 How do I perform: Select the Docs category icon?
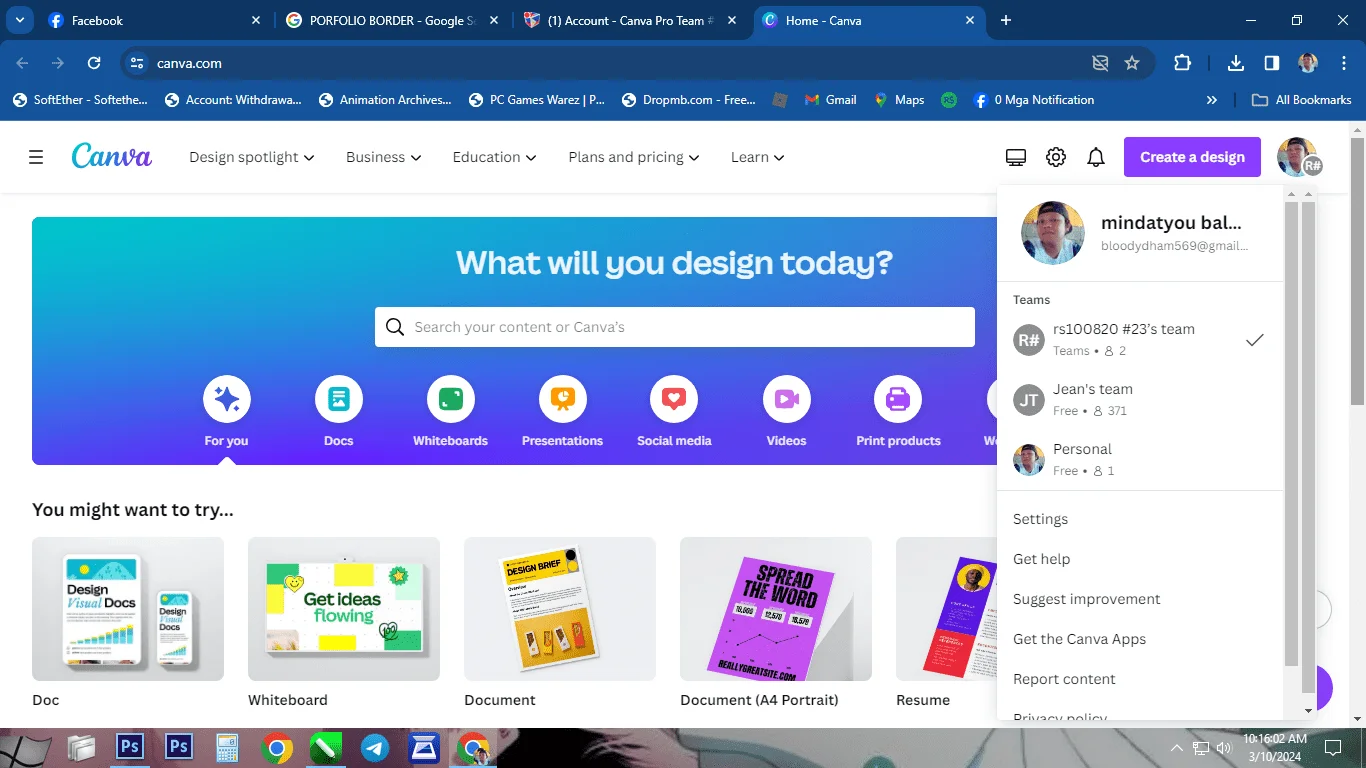339,400
